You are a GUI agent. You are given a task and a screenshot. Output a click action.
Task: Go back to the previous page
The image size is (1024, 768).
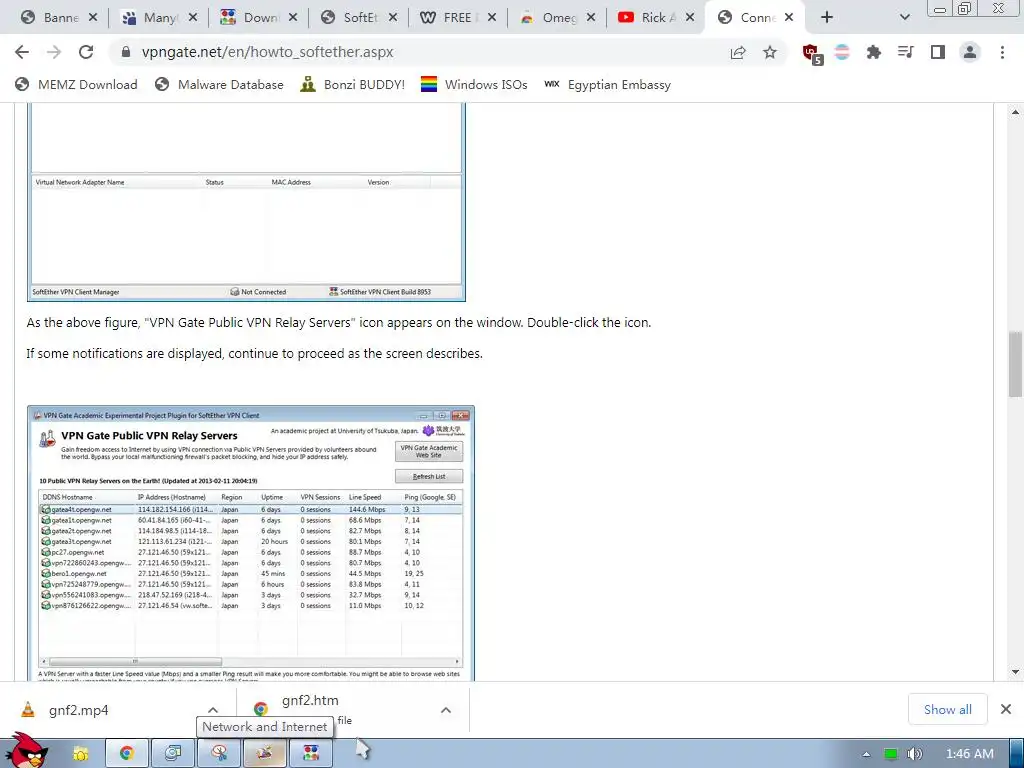[x=22, y=52]
